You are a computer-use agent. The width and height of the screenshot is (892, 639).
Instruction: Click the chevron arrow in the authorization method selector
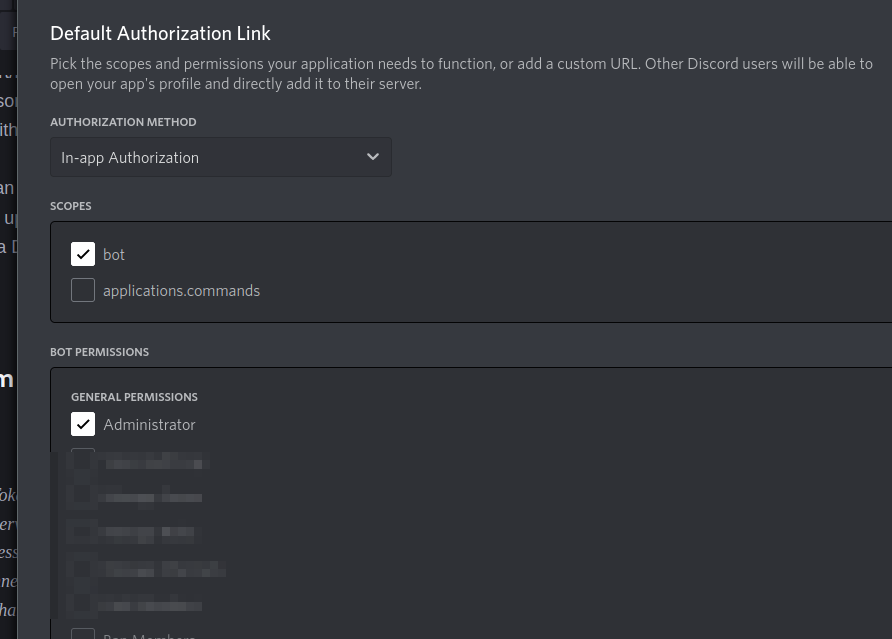click(372, 157)
